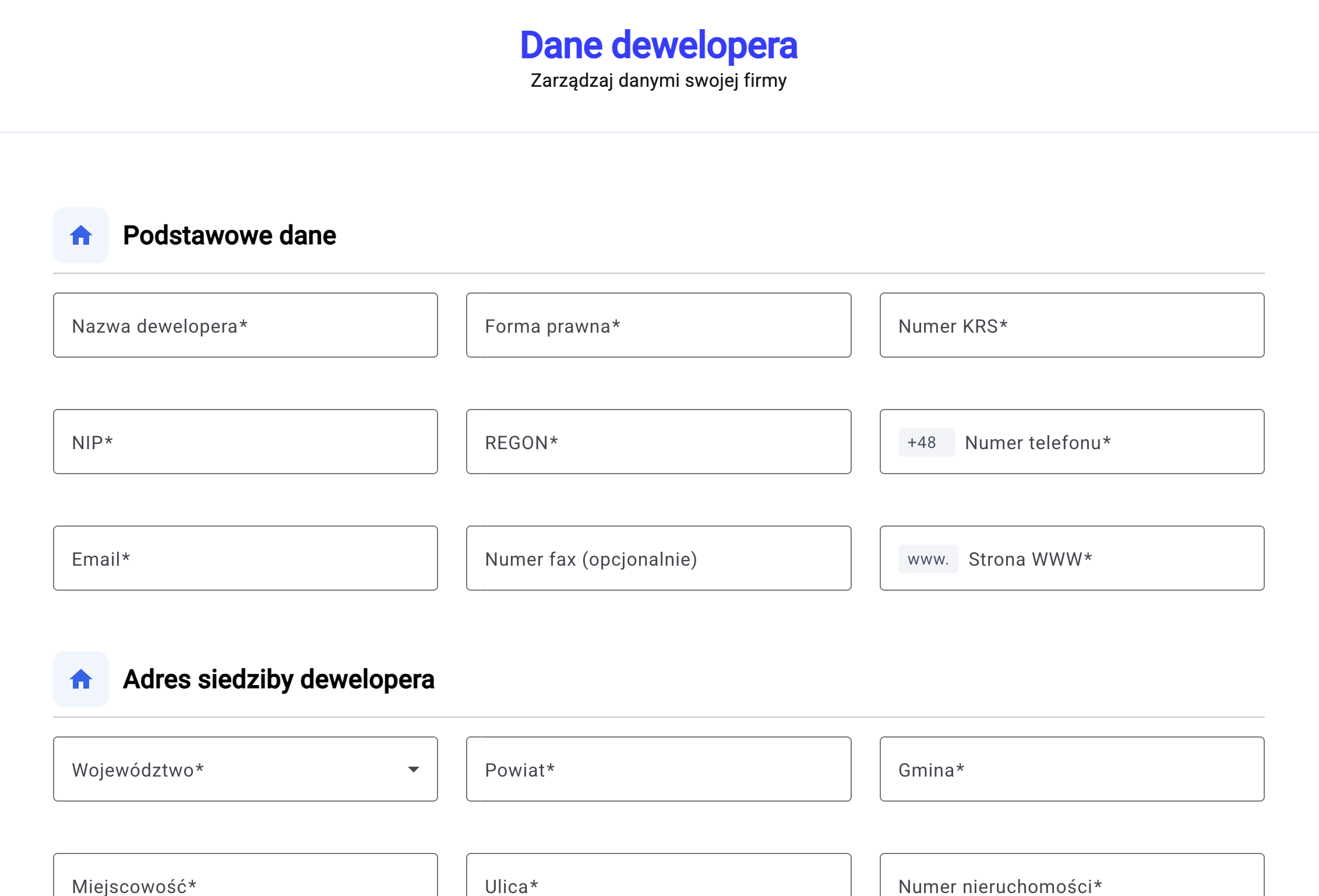Click into the Nazwa dewelopera field
1319x896 pixels.
tap(245, 325)
